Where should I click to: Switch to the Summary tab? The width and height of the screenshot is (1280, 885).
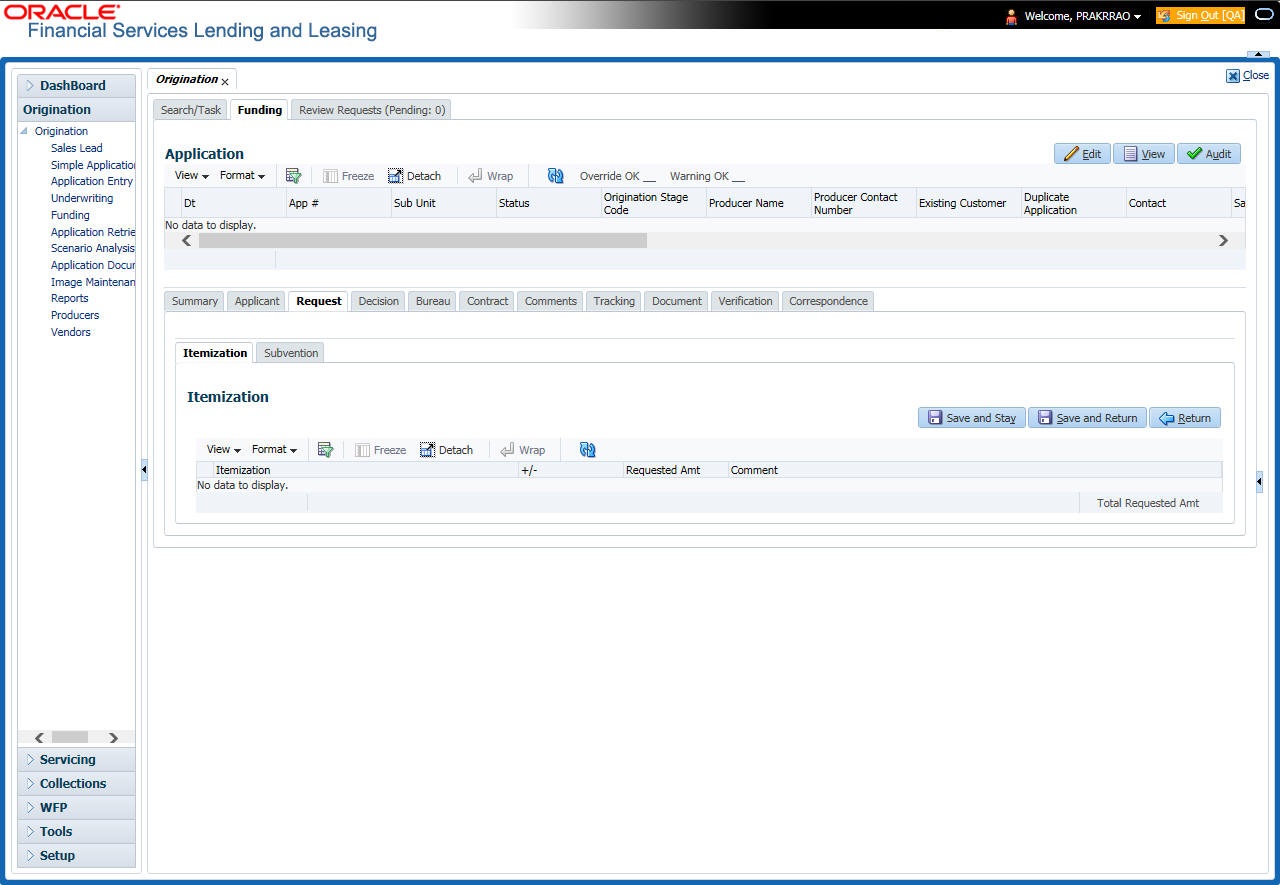(x=194, y=301)
